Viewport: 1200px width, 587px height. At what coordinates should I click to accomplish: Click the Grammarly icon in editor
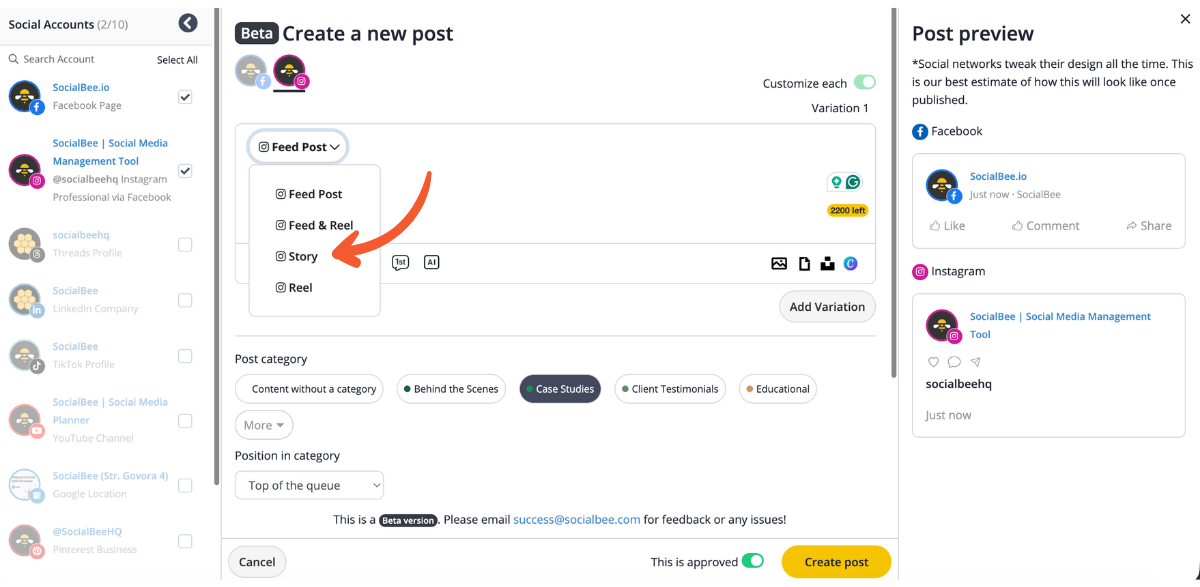(853, 182)
